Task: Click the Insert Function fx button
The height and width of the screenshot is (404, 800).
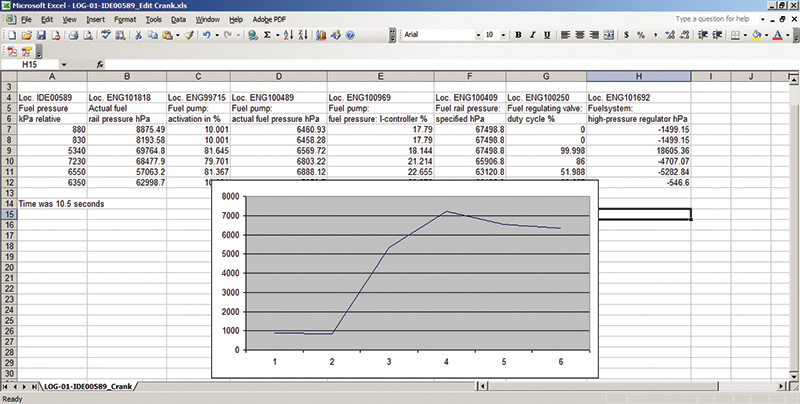Action: pos(100,65)
